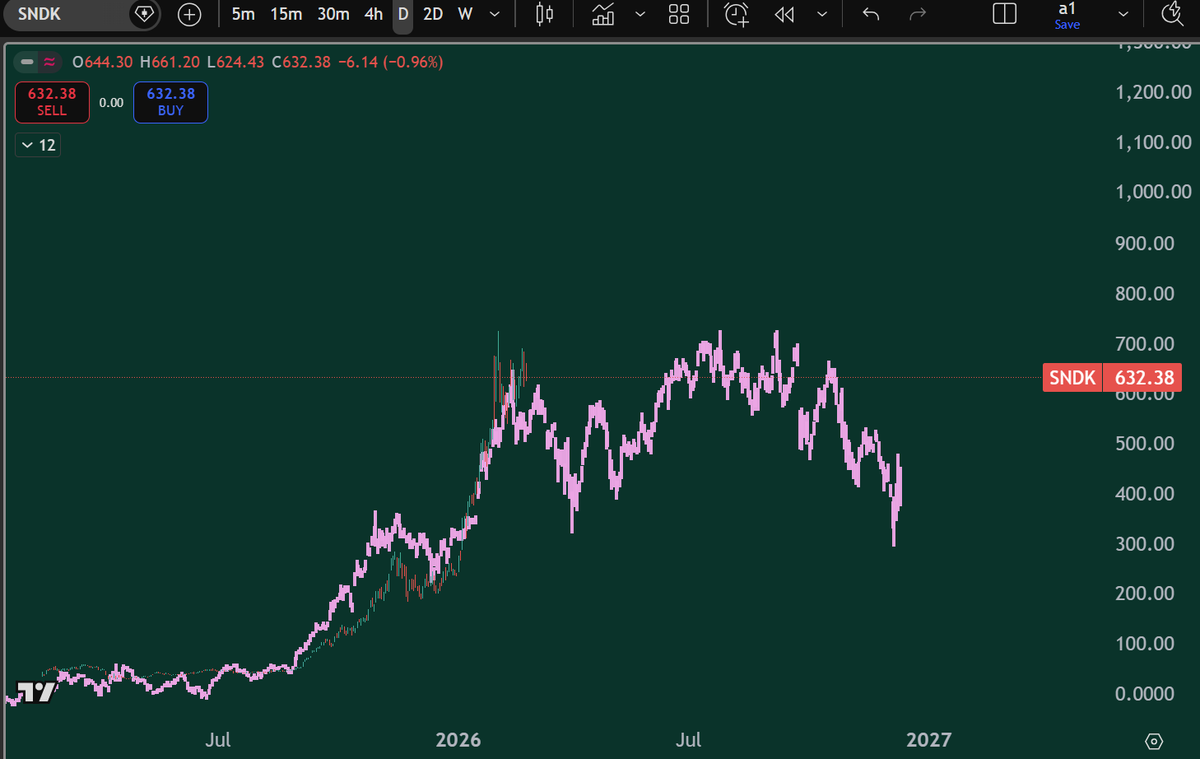1200x759 pixels.
Task: Switch to the weekly W timeframe
Action: [465, 14]
